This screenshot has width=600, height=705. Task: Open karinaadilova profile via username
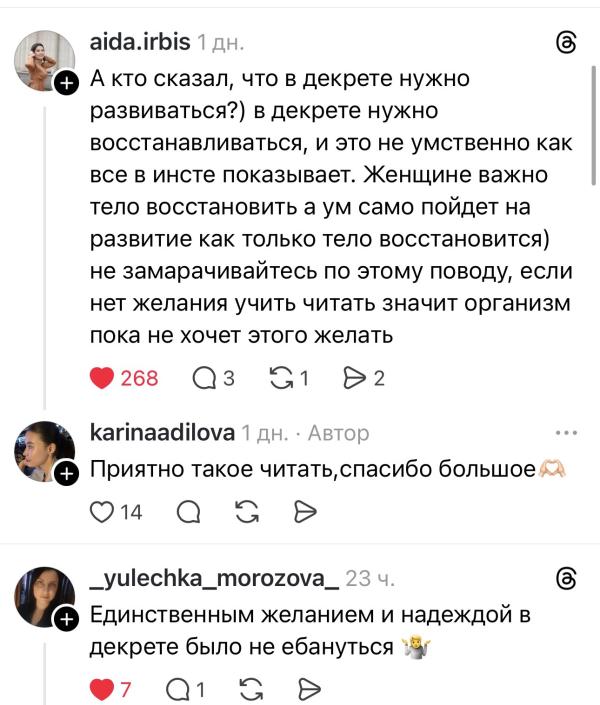click(162, 433)
